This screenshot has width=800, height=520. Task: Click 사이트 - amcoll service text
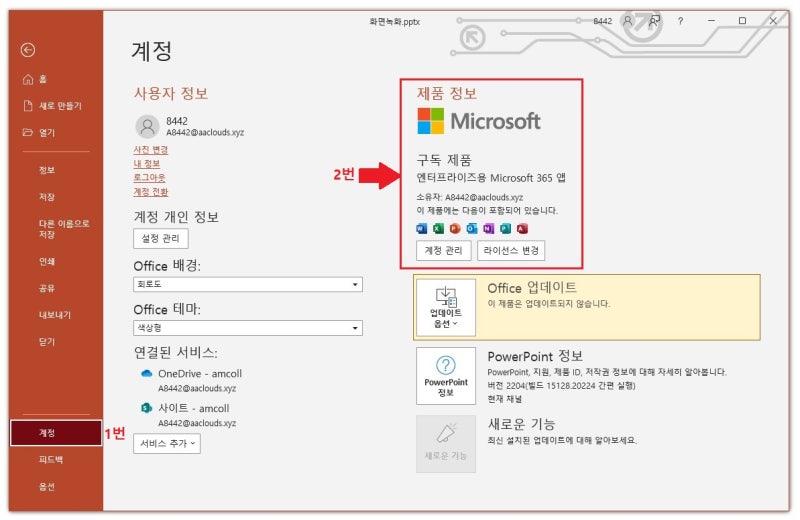coord(193,408)
